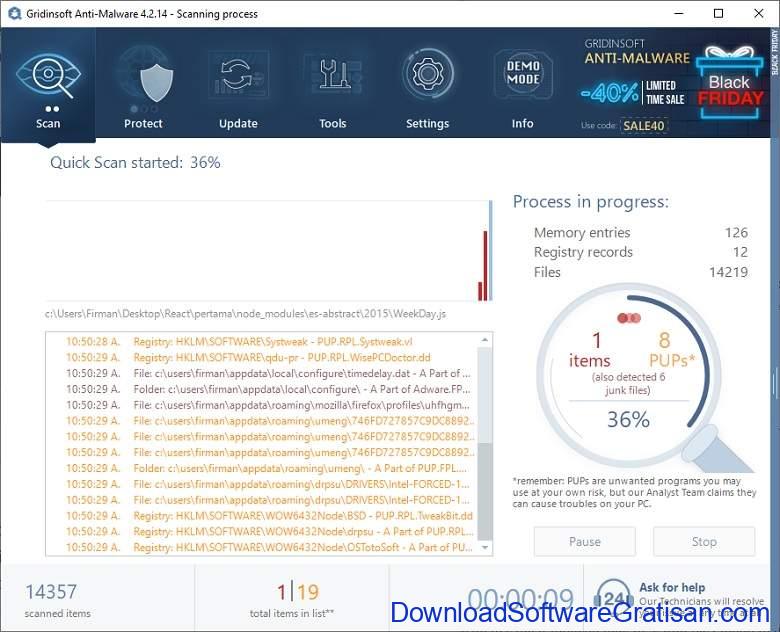Click the Update tab label
This screenshot has height=632, width=780.
tap(238, 123)
